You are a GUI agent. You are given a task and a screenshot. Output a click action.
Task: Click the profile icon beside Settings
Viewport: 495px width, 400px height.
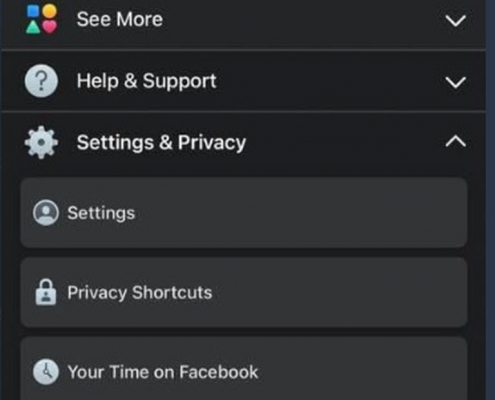[x=46, y=213]
